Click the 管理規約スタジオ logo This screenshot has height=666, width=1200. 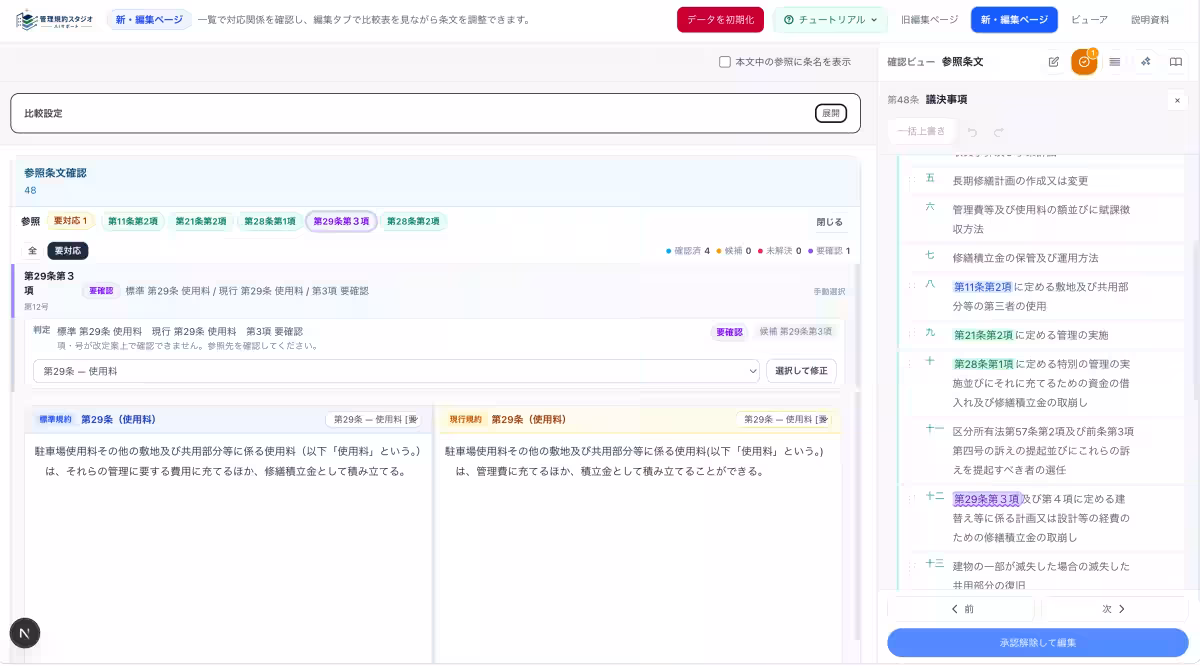pyautogui.click(x=54, y=19)
